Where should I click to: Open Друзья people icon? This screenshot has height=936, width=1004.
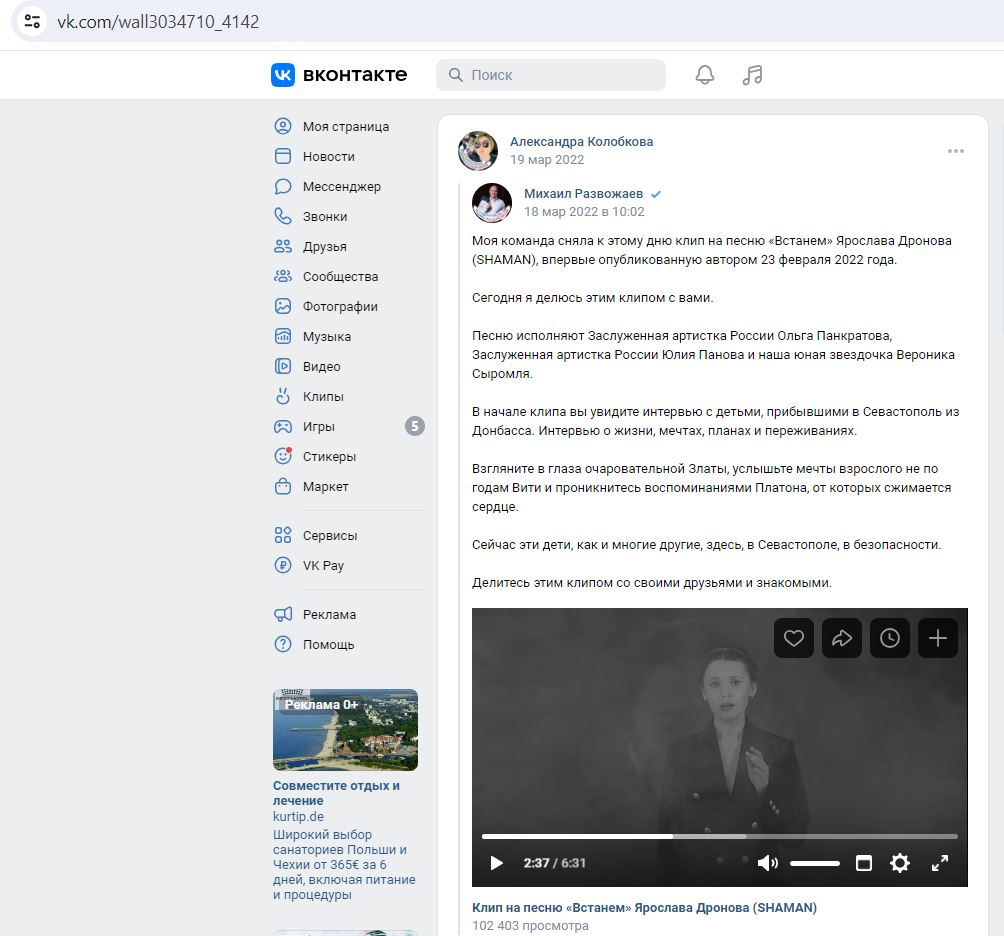[283, 246]
